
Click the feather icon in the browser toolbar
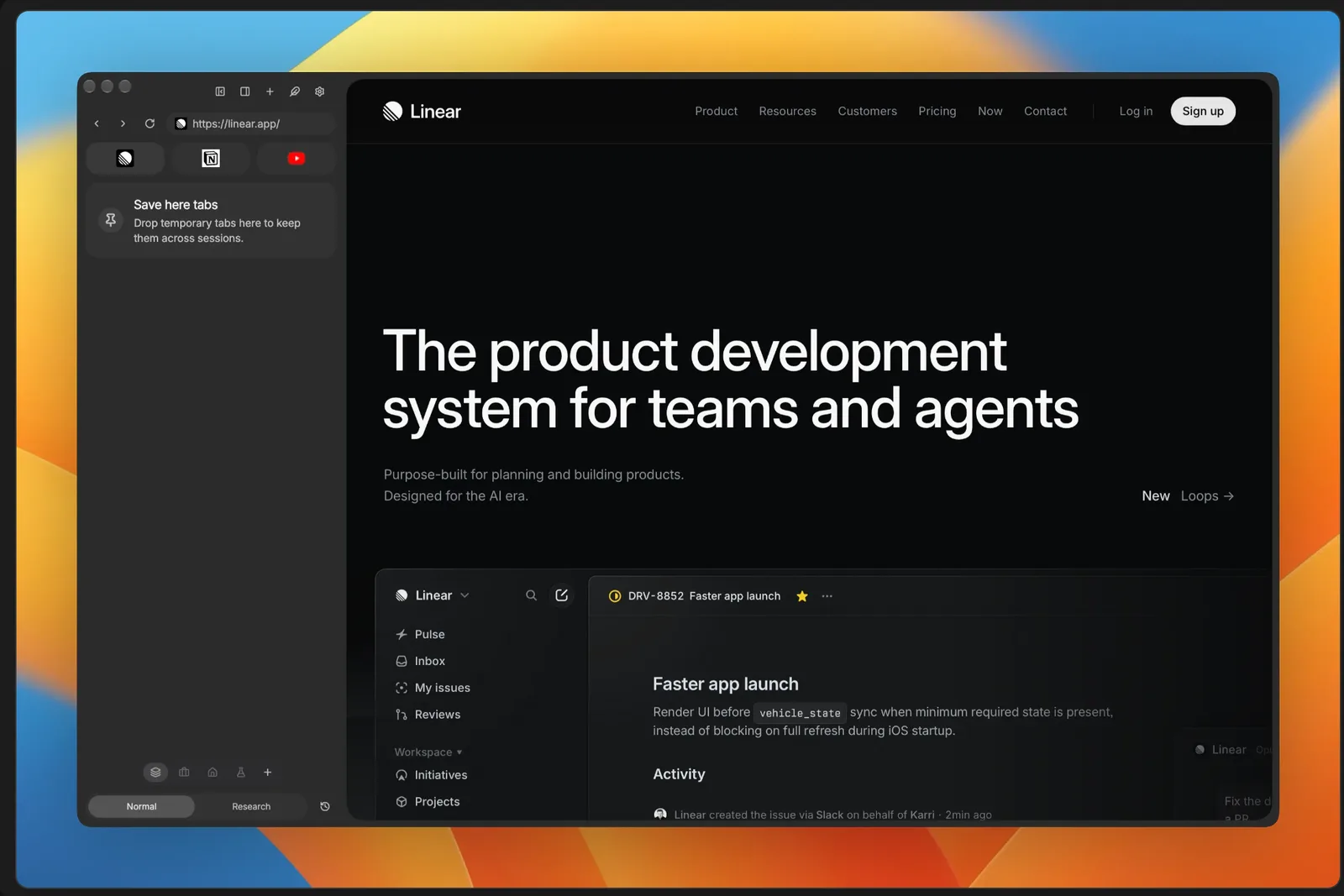(x=295, y=92)
